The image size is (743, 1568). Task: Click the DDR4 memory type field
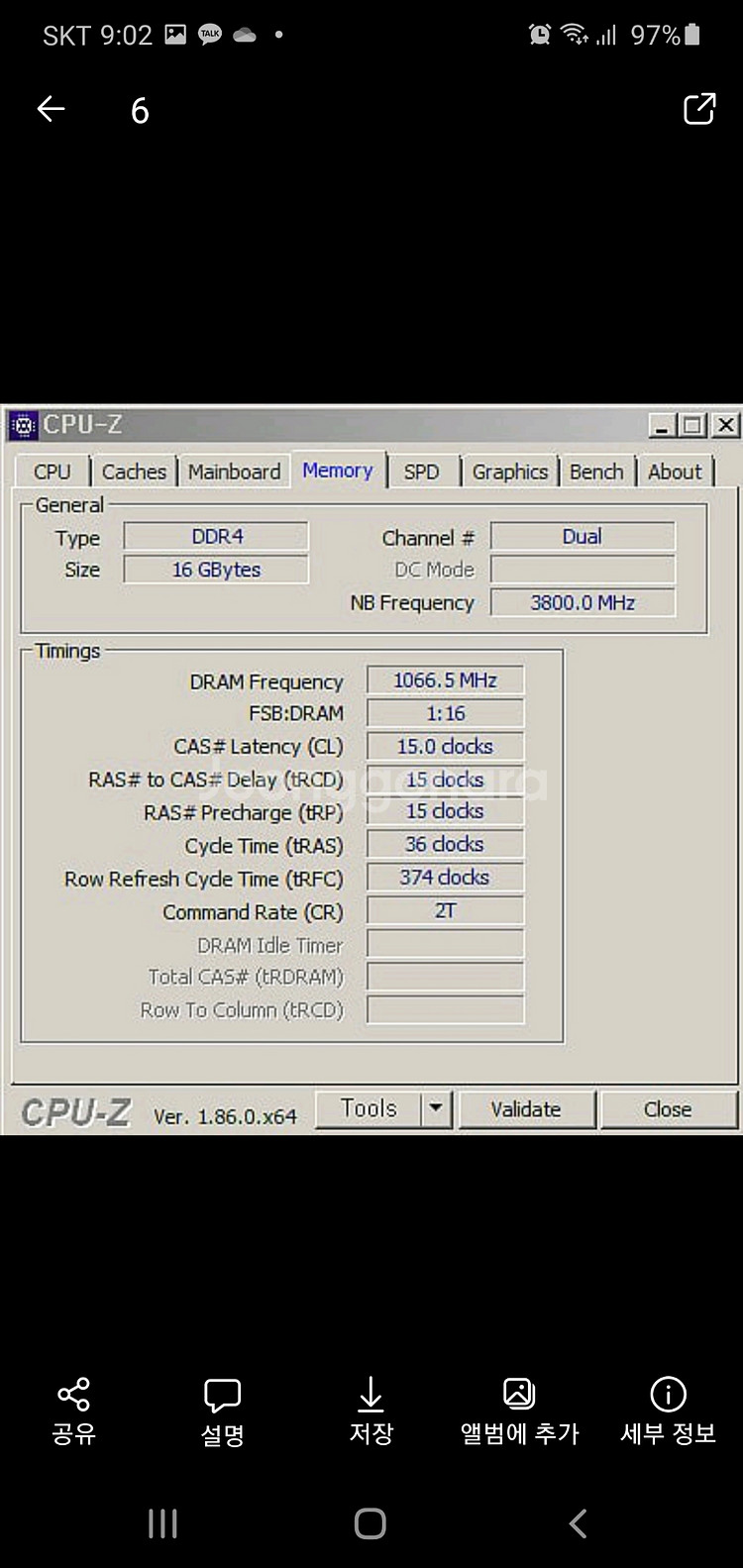[216, 536]
